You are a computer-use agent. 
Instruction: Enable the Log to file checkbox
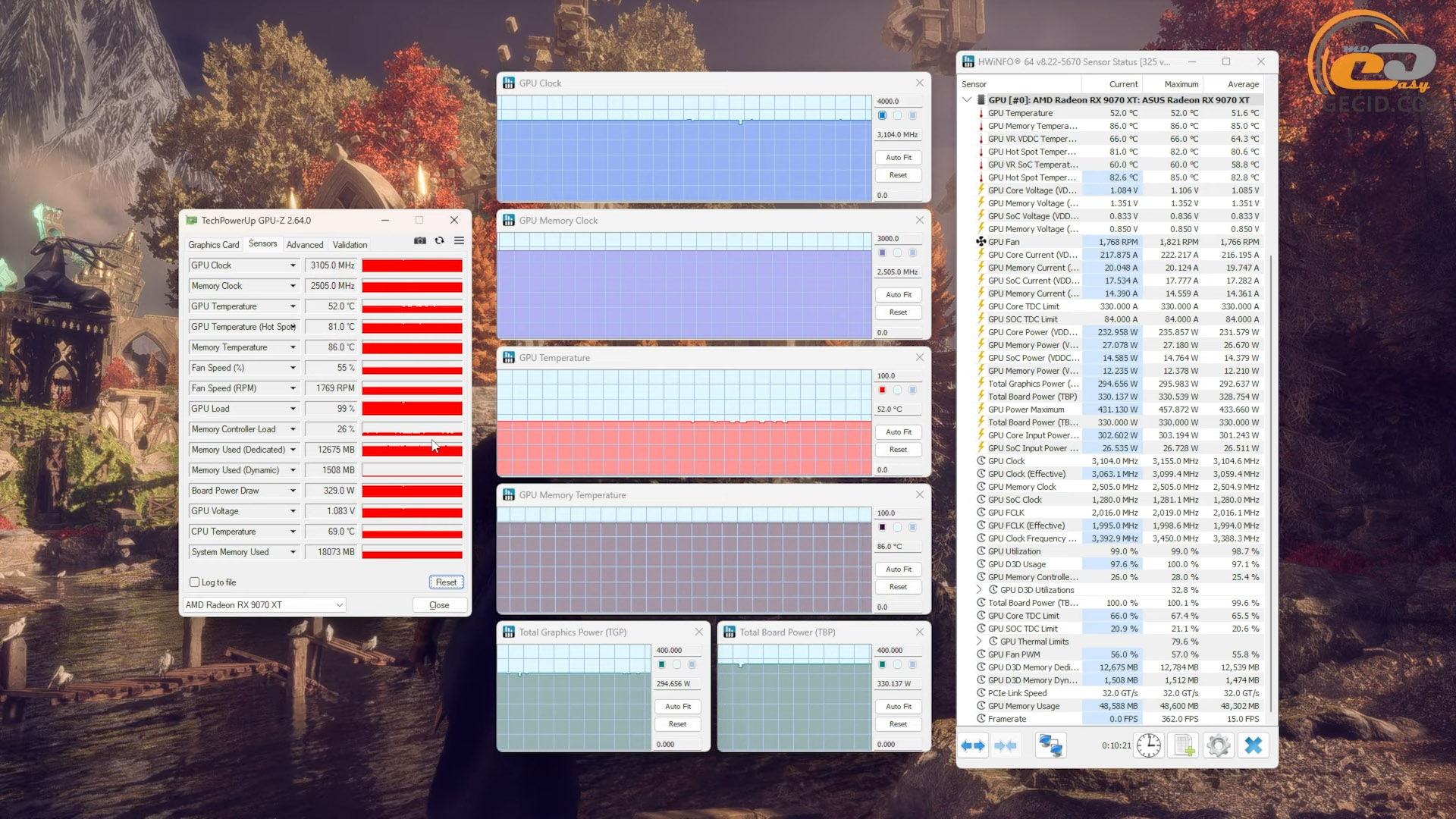pyautogui.click(x=194, y=582)
